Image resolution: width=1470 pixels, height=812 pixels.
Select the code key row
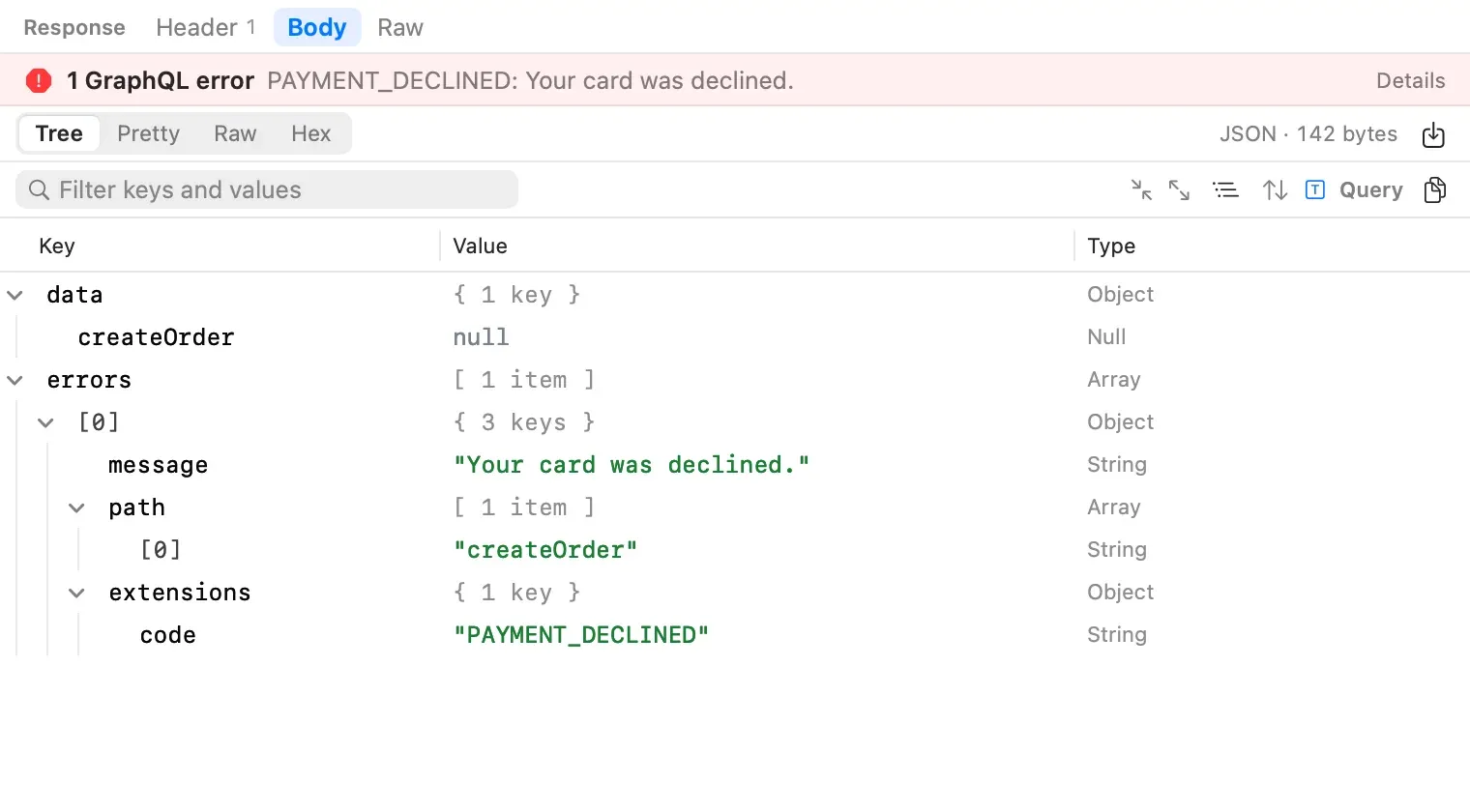point(167,635)
